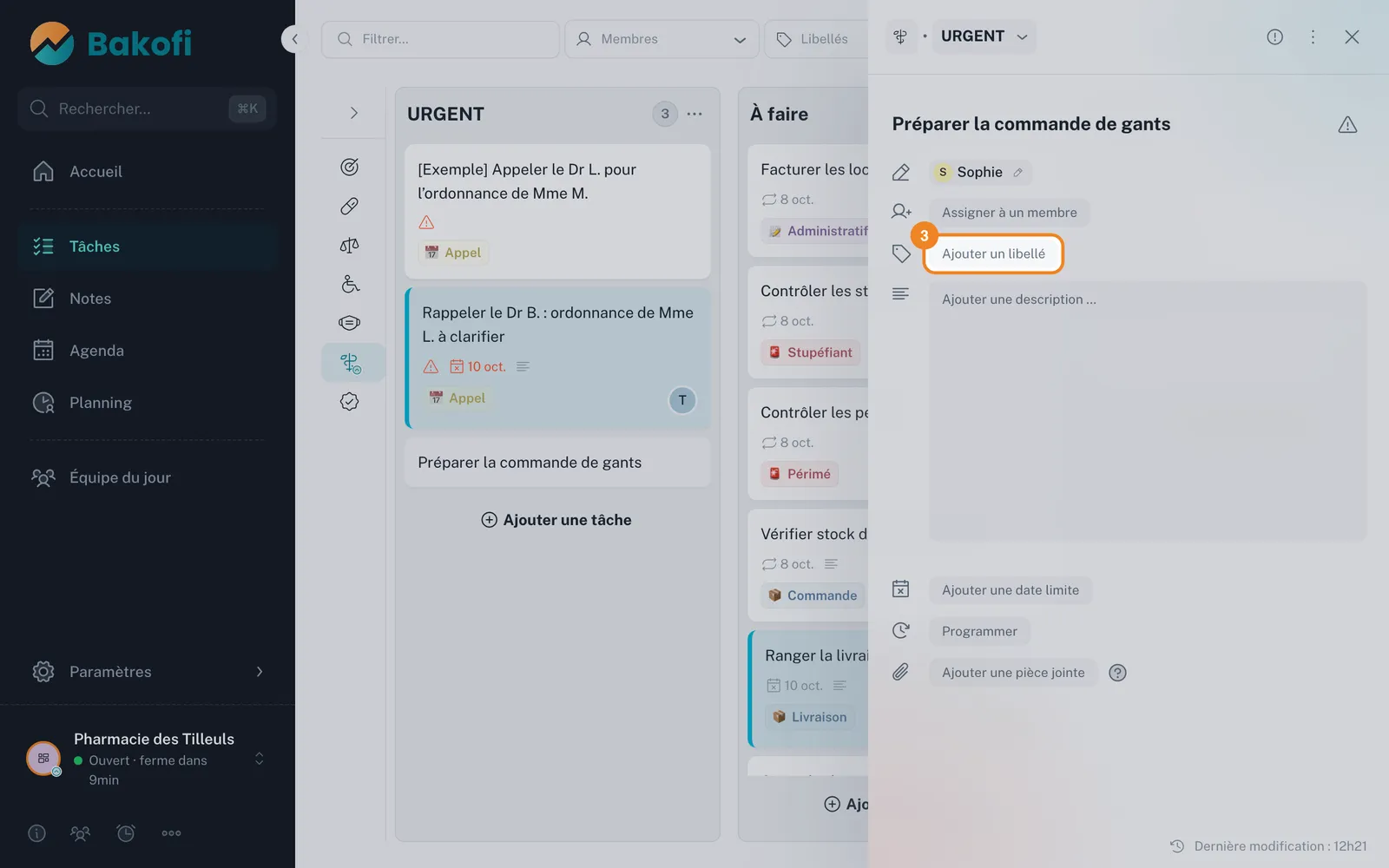Click the info icon in task panel header
The image size is (1389, 868).
click(1274, 36)
